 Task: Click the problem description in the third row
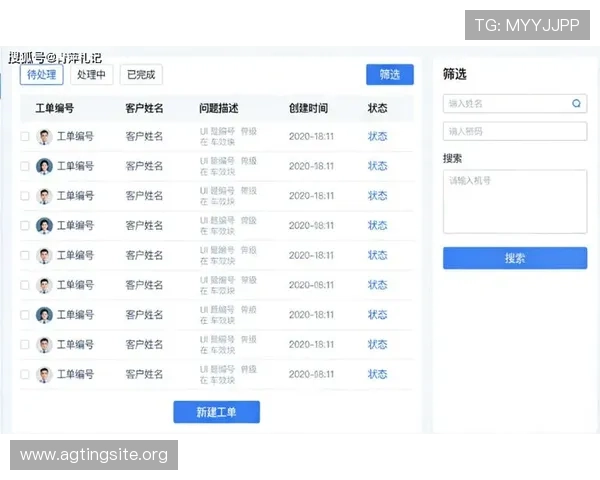[x=228, y=196]
